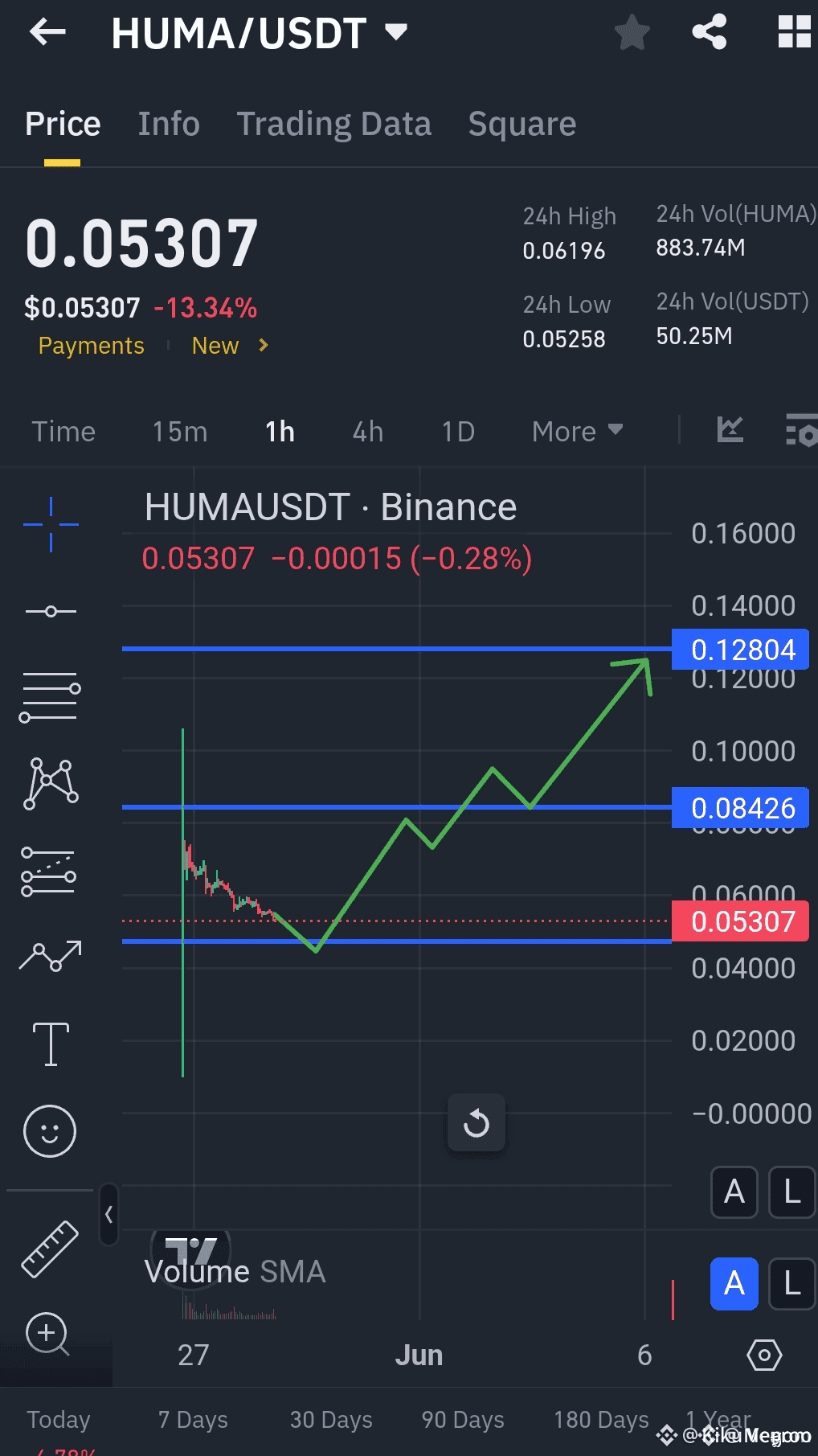Select the Text annotation tool
The height and width of the screenshot is (1456, 818).
tap(51, 1044)
